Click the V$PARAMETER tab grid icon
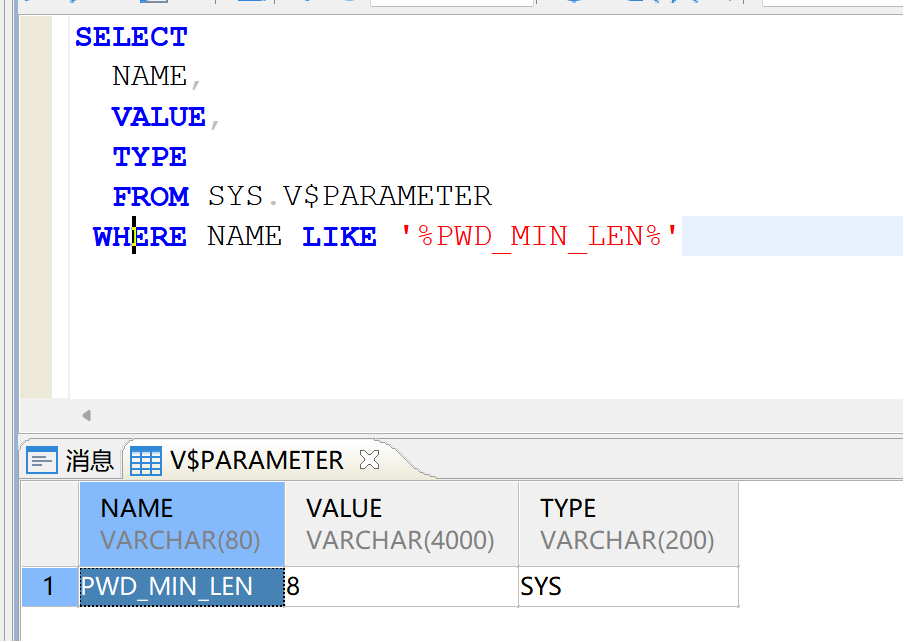 [x=145, y=461]
